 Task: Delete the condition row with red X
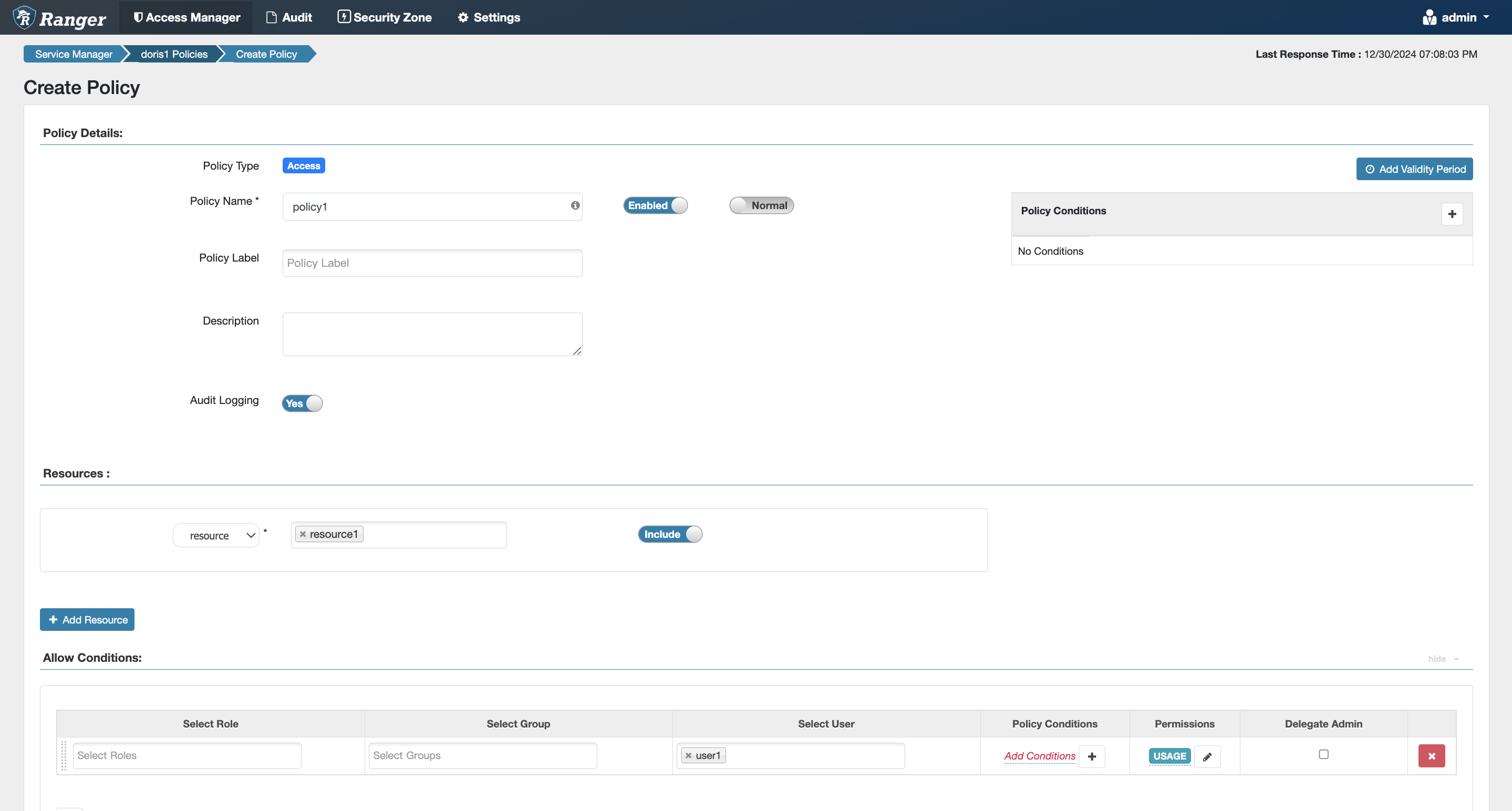click(x=1431, y=756)
